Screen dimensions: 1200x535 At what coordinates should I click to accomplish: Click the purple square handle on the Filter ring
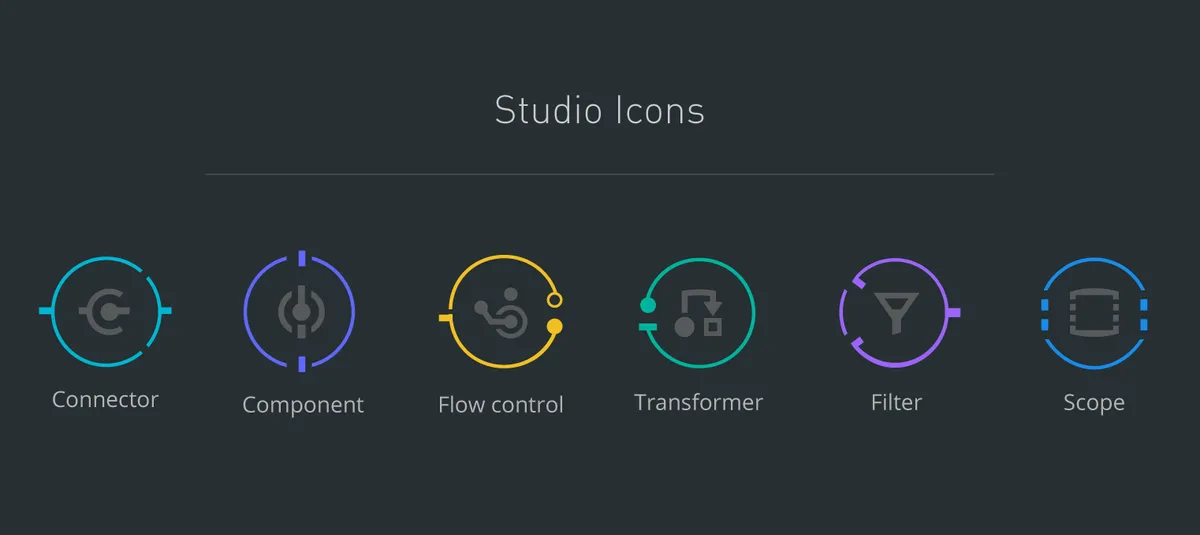[954, 313]
